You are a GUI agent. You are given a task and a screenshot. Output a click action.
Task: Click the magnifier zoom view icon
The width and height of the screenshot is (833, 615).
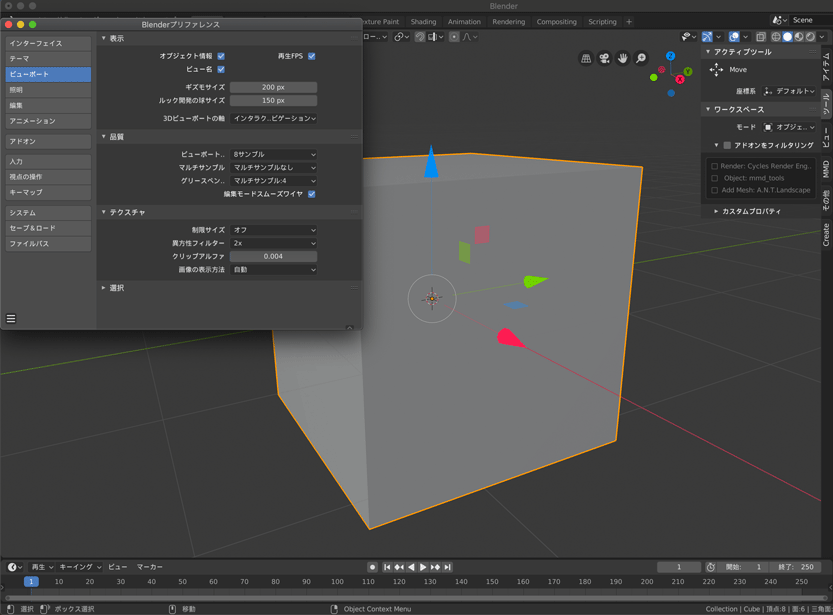[x=641, y=58]
